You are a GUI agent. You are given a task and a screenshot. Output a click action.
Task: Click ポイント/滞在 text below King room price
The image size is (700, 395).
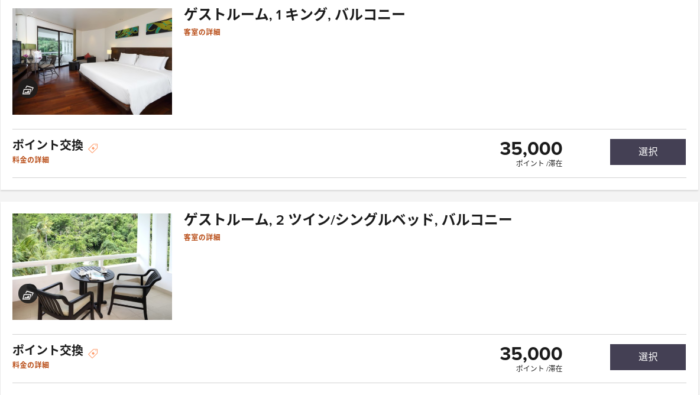pos(539,163)
